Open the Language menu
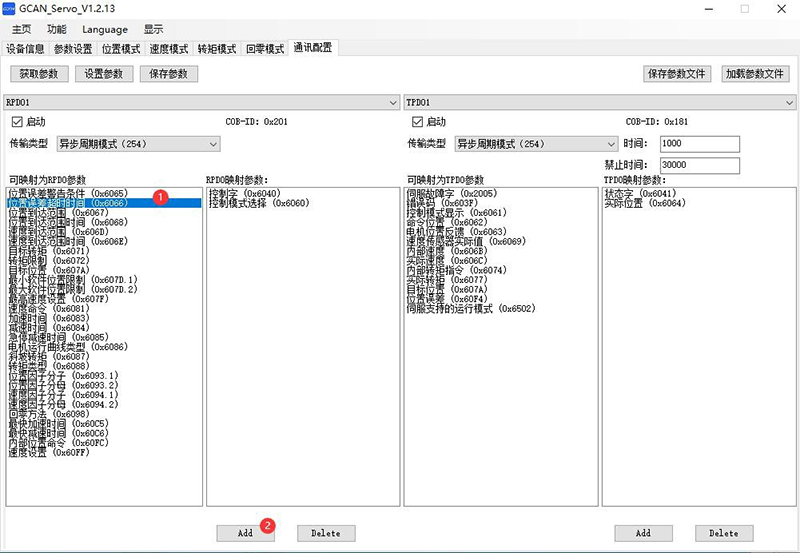 pyautogui.click(x=104, y=30)
